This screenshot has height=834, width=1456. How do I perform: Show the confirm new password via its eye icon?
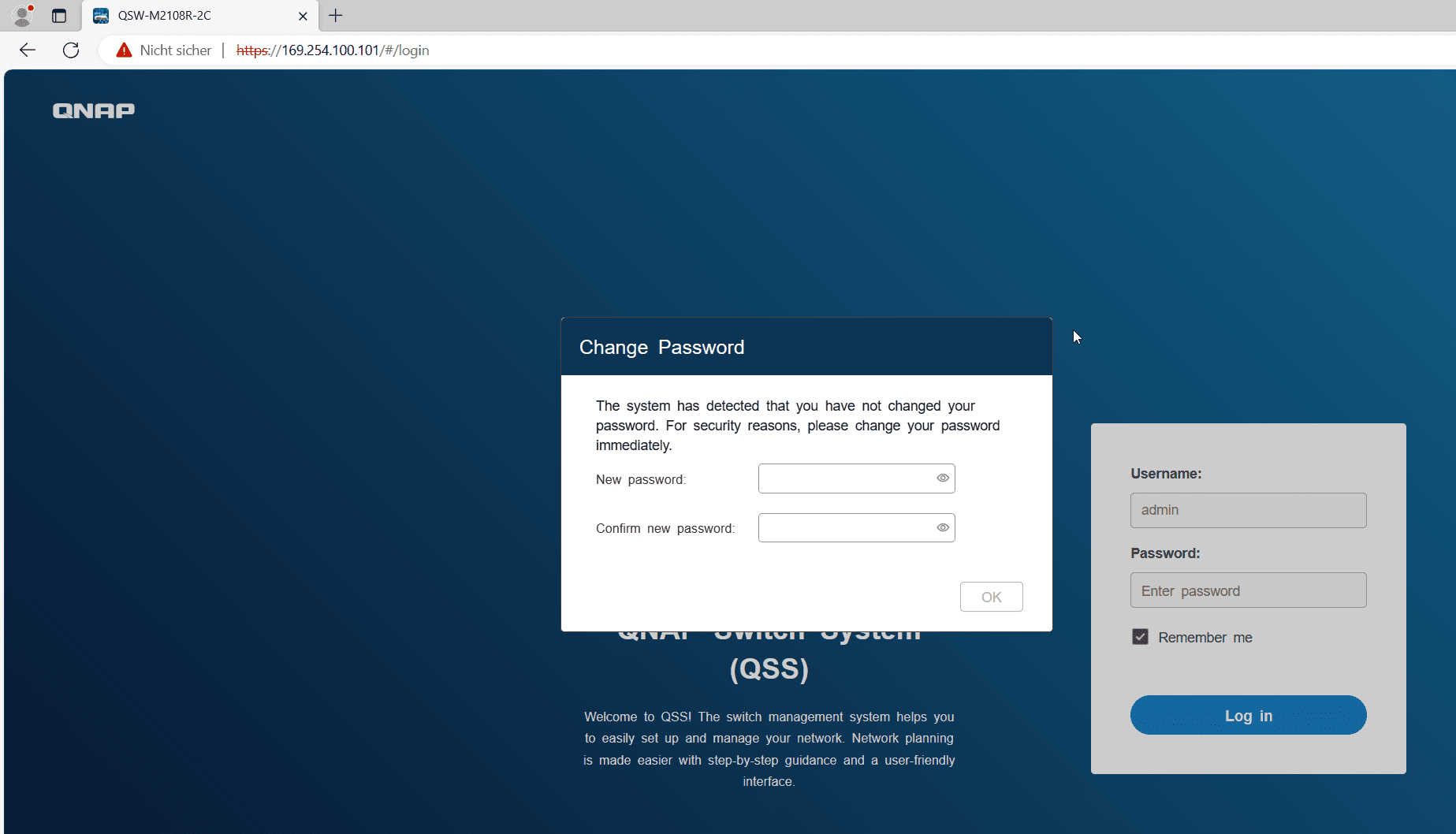pyautogui.click(x=943, y=527)
